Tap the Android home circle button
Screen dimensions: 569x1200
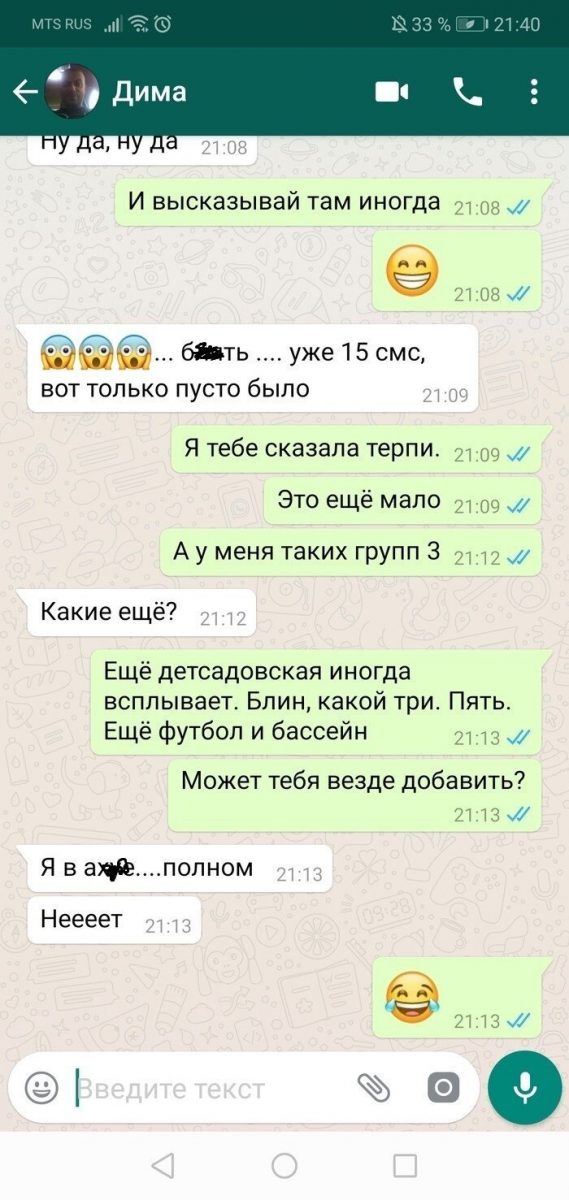tap(285, 1165)
